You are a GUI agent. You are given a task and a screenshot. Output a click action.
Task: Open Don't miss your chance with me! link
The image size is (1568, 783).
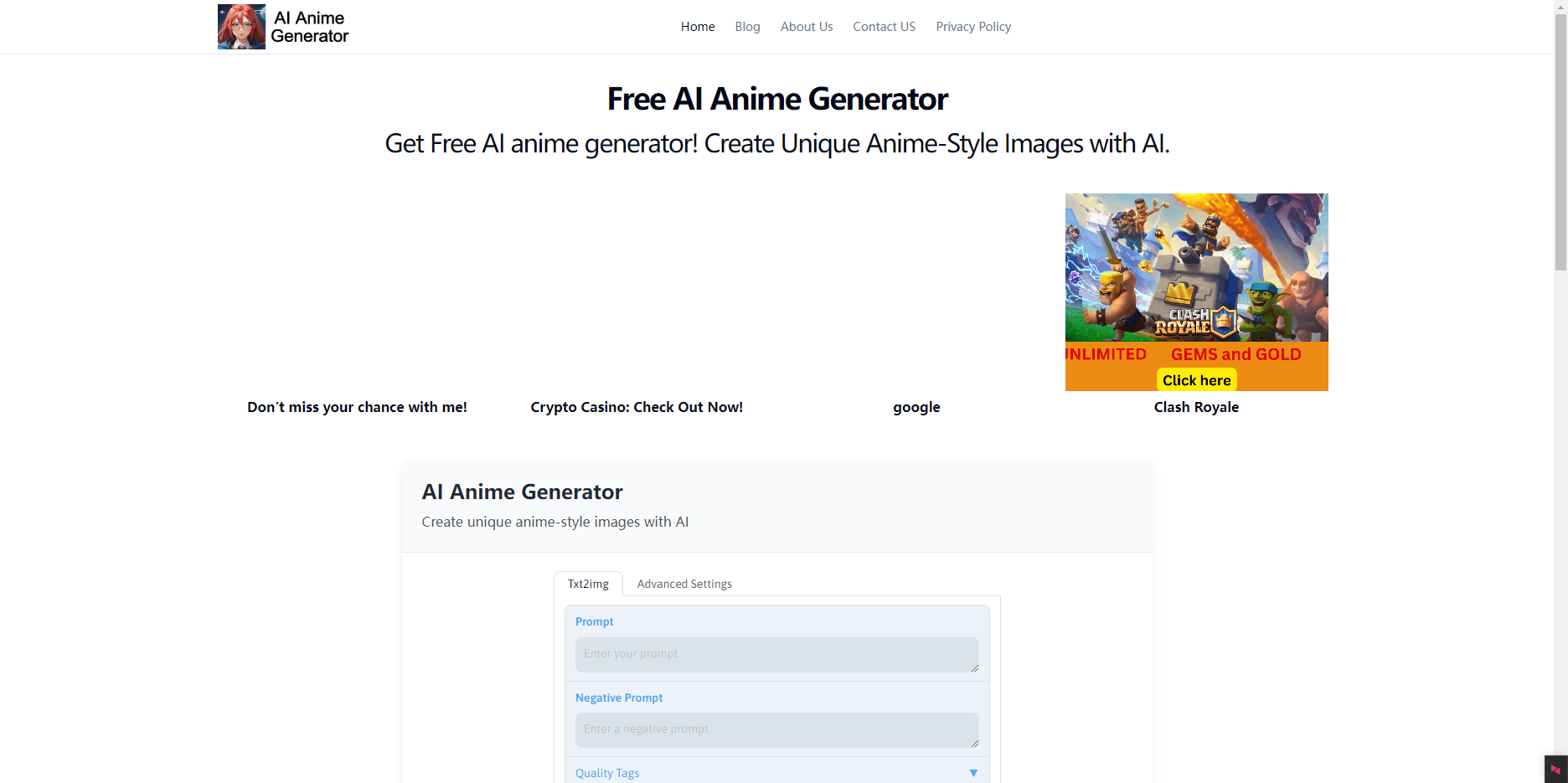coord(357,407)
